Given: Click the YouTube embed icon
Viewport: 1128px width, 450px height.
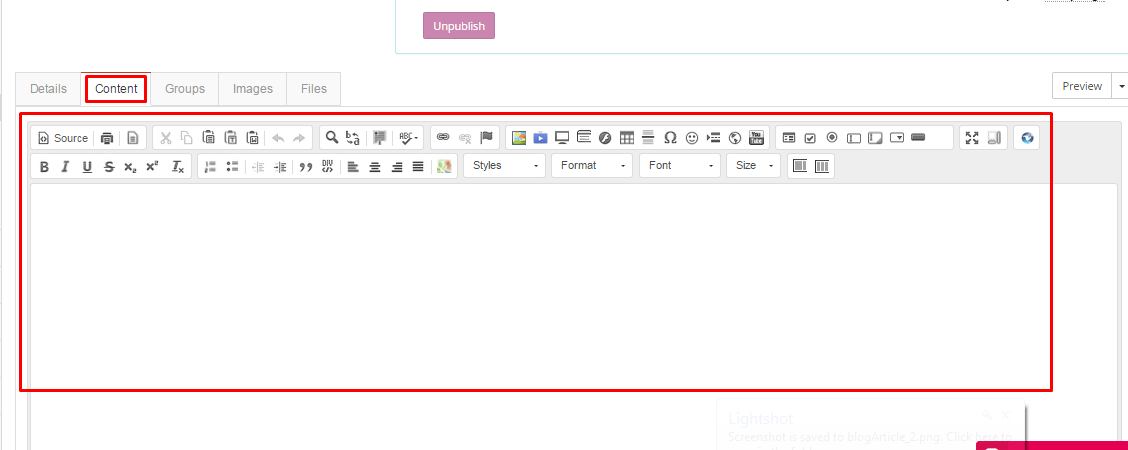Looking at the screenshot, I should pos(757,138).
